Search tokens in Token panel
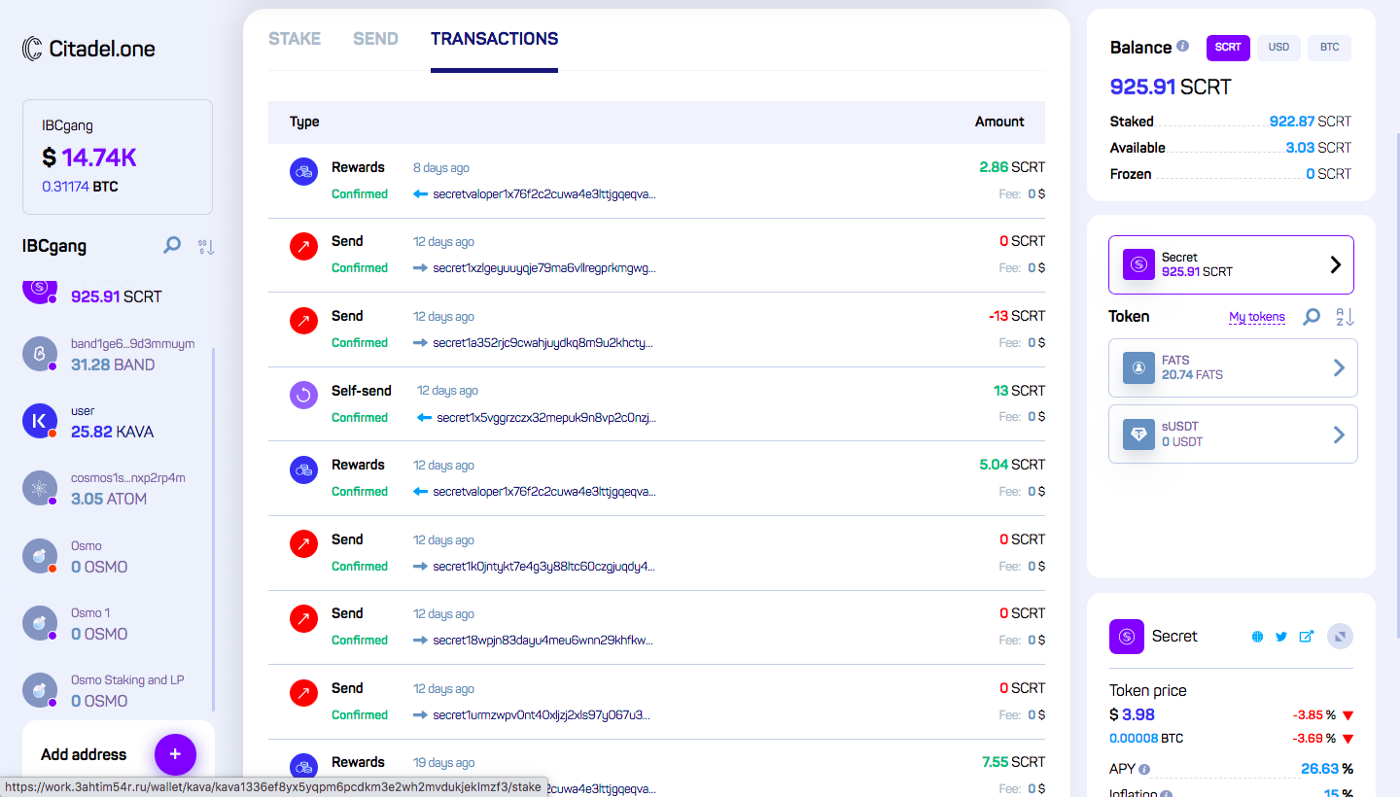The width and height of the screenshot is (1400, 797). pyautogui.click(x=1311, y=317)
